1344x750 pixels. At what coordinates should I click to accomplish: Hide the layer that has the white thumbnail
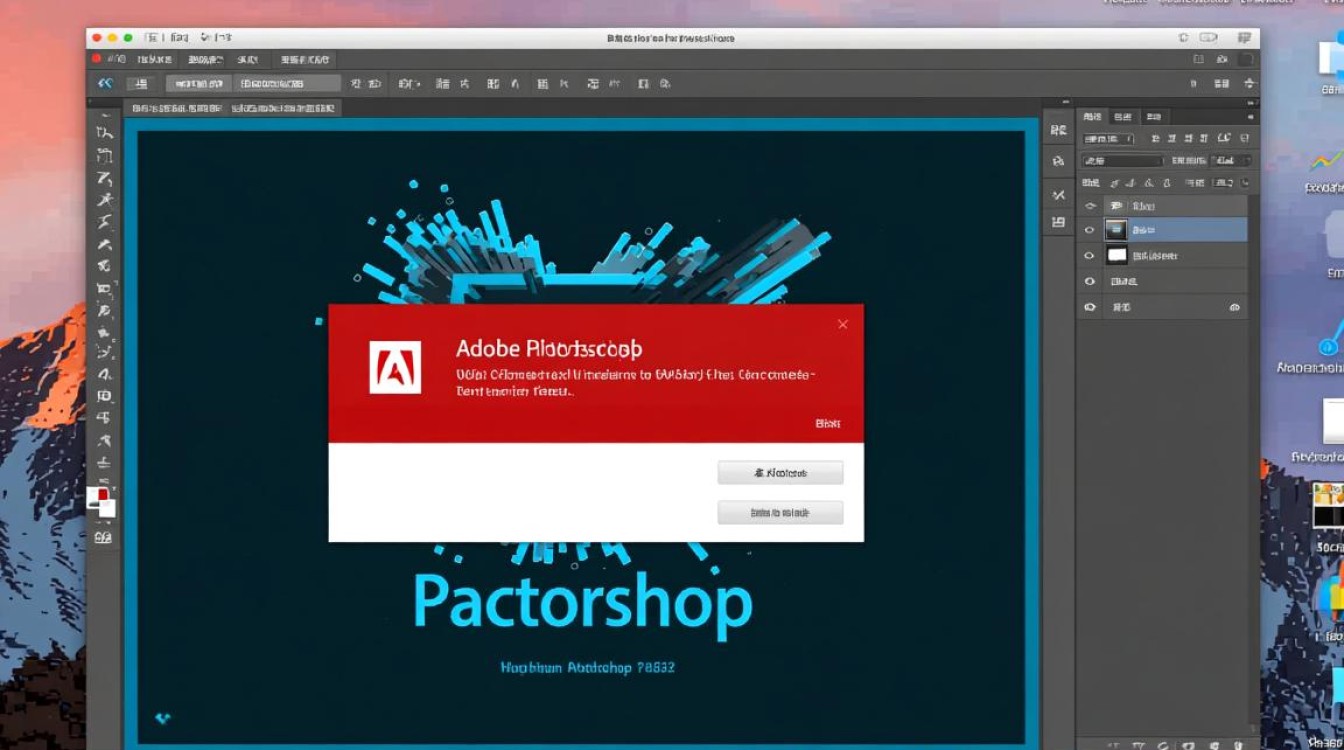tap(1090, 256)
